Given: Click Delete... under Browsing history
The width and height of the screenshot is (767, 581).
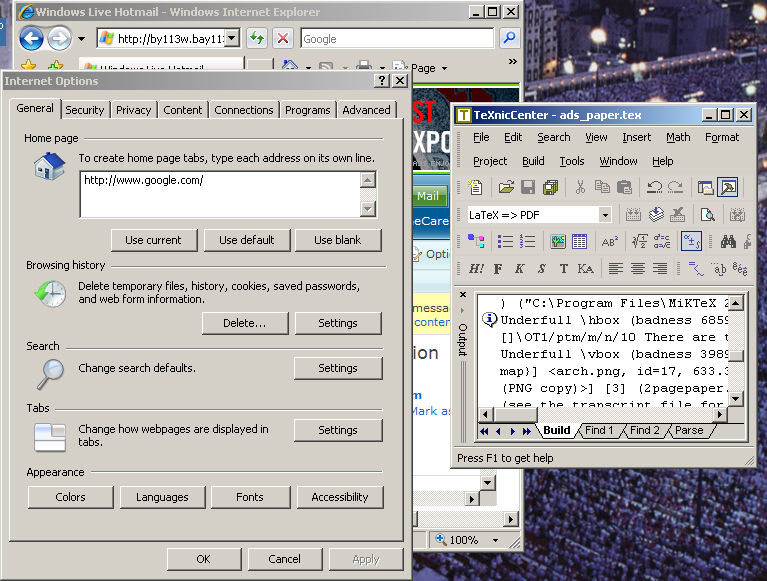Looking at the screenshot, I should point(245,323).
